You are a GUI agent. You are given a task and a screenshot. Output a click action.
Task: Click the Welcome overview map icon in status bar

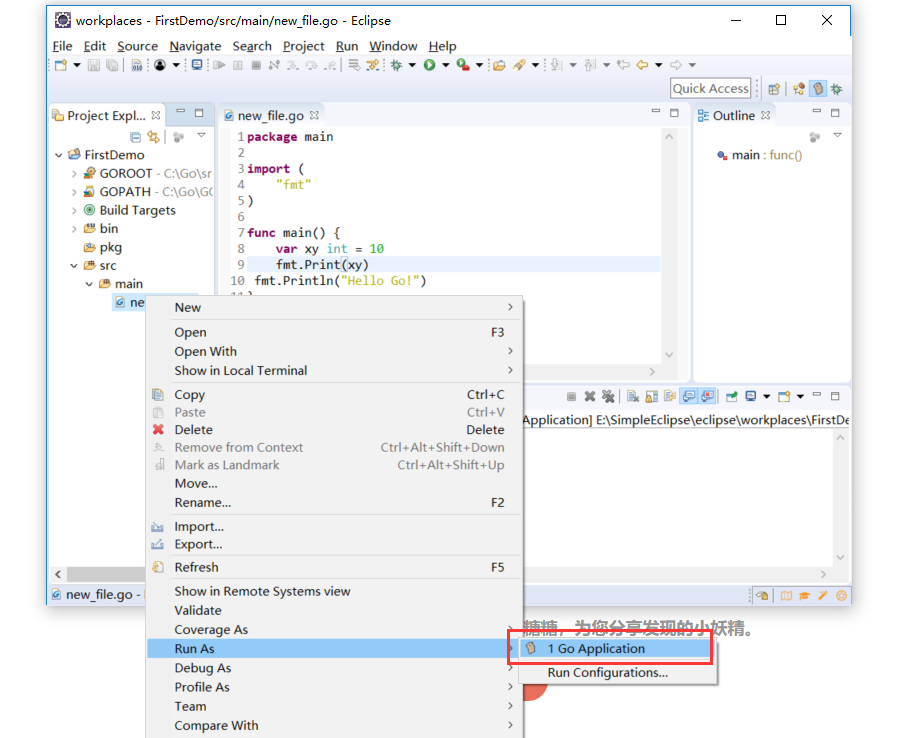pyautogui.click(x=786, y=596)
